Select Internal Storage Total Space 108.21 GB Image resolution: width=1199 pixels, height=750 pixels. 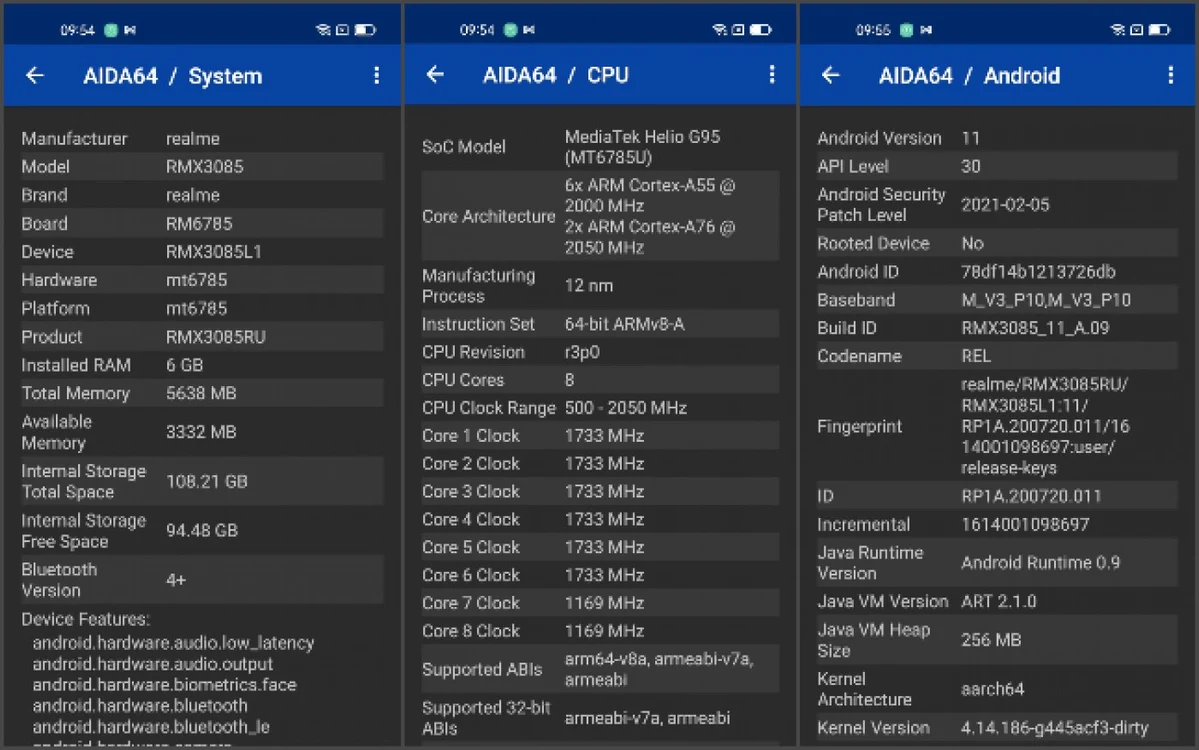pos(206,482)
